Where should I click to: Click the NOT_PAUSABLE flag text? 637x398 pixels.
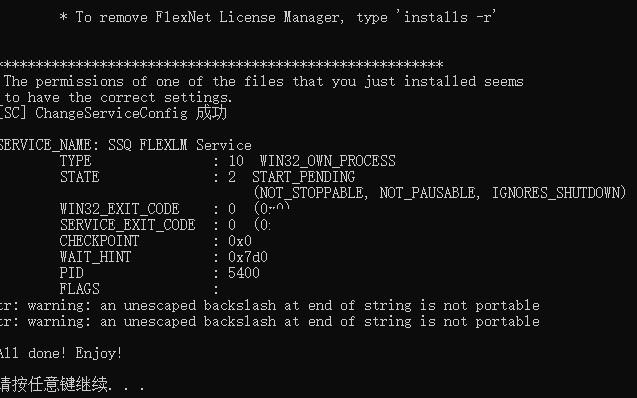click(x=427, y=193)
